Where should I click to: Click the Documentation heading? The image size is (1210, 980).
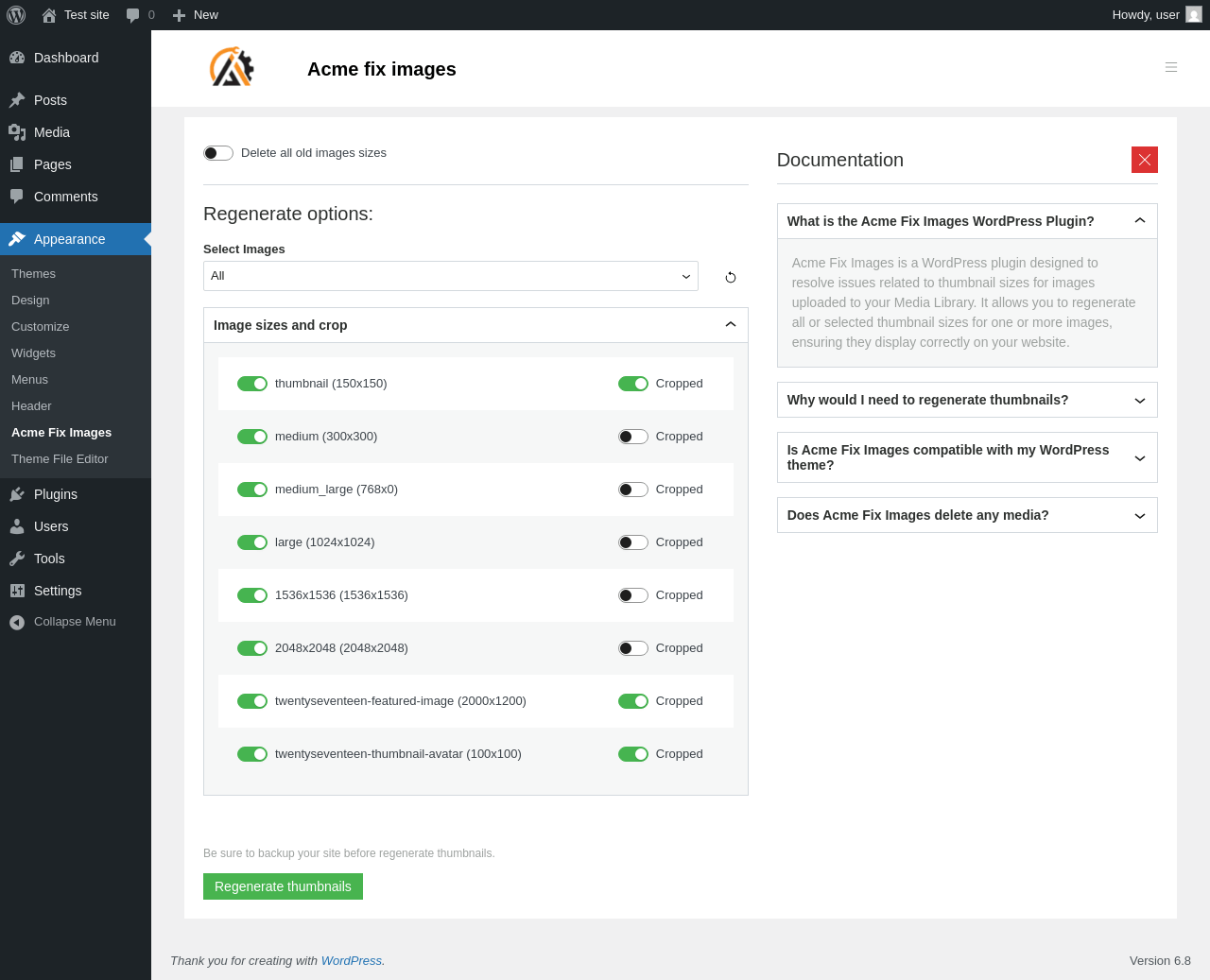(840, 160)
